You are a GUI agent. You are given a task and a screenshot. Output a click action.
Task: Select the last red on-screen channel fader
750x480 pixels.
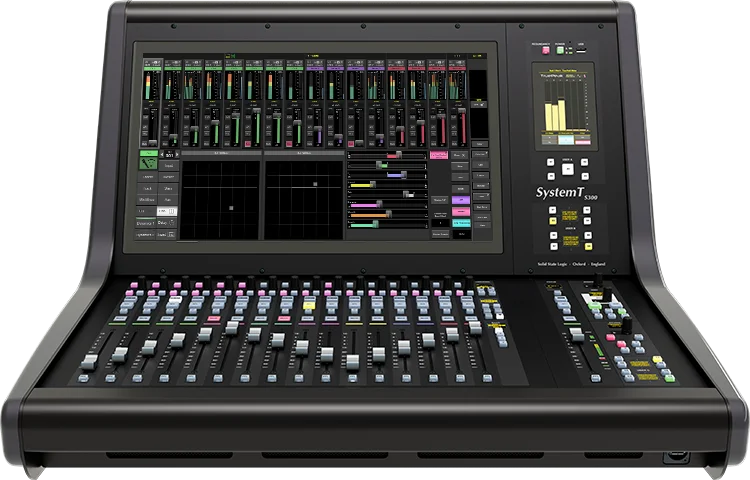(x=462, y=111)
